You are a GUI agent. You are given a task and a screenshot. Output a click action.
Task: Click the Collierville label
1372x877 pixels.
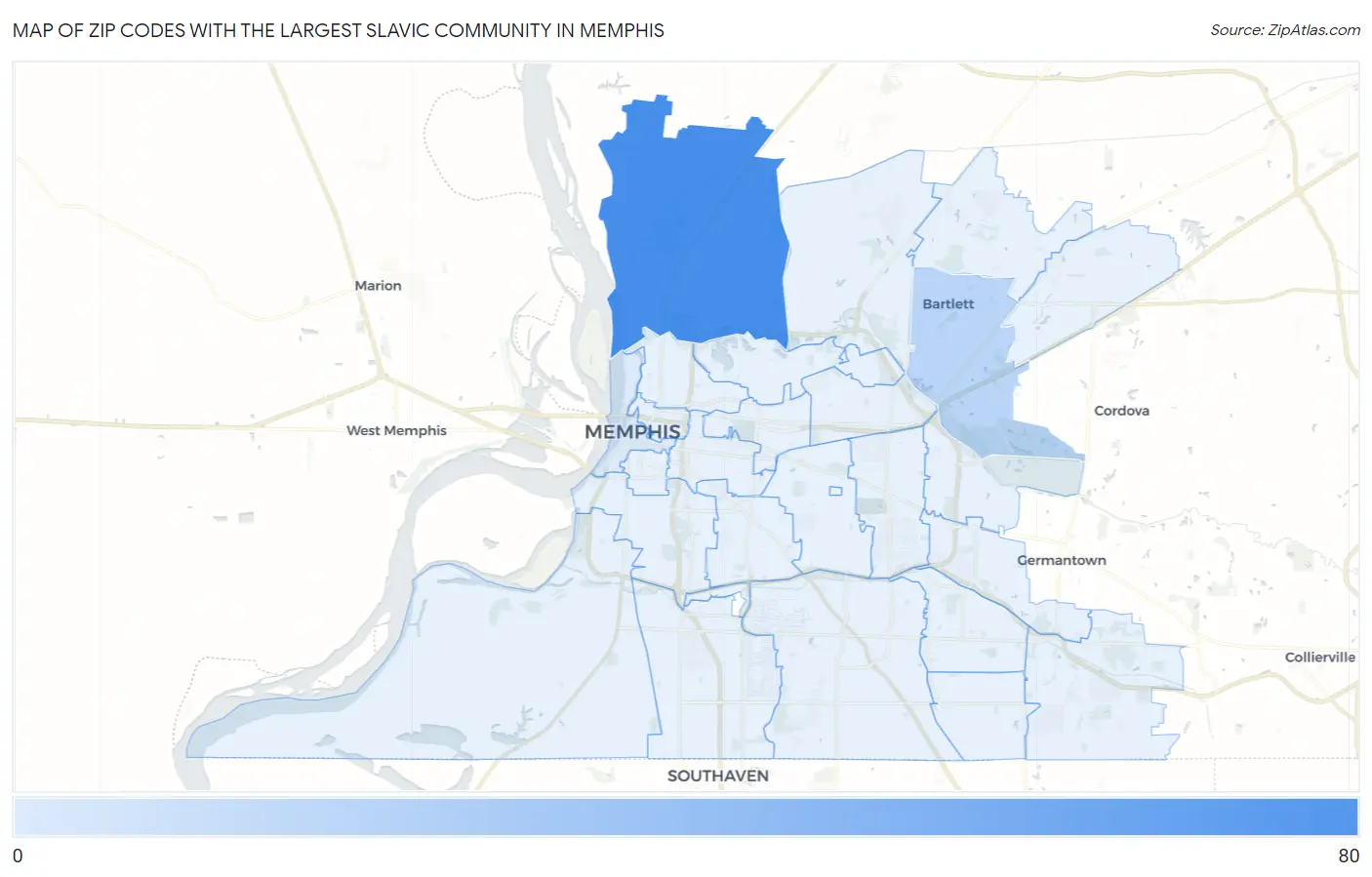point(1319,657)
